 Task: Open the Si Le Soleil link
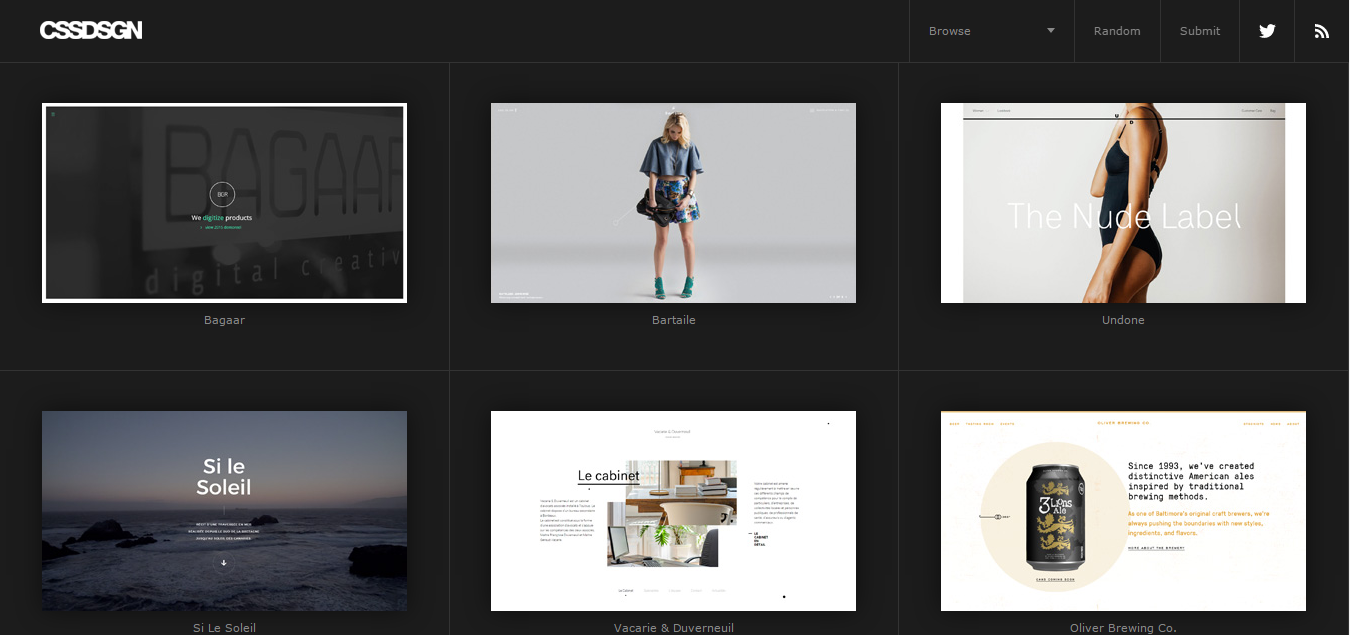224,627
